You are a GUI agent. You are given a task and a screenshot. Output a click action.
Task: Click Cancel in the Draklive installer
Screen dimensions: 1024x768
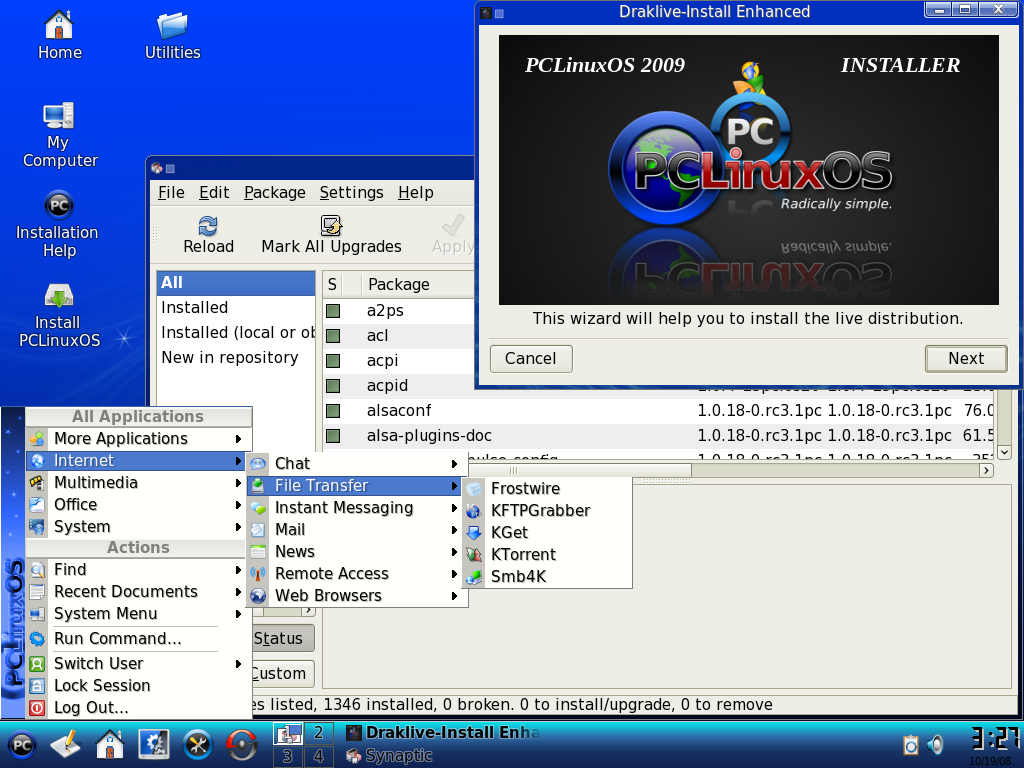coord(531,359)
